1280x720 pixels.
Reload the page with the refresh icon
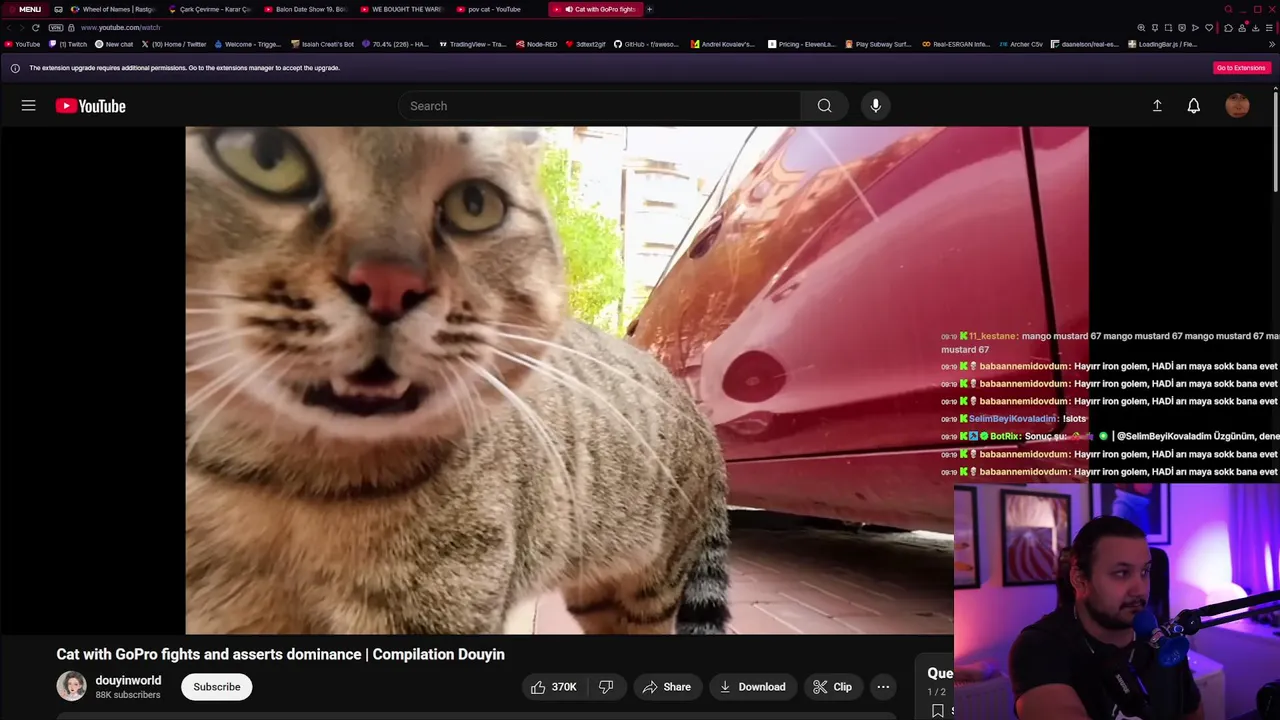(x=35, y=28)
